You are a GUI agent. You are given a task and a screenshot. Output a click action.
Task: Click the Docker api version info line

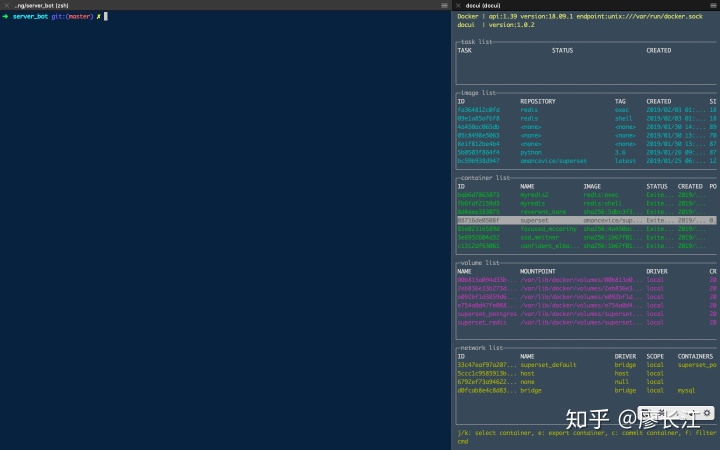click(x=579, y=17)
